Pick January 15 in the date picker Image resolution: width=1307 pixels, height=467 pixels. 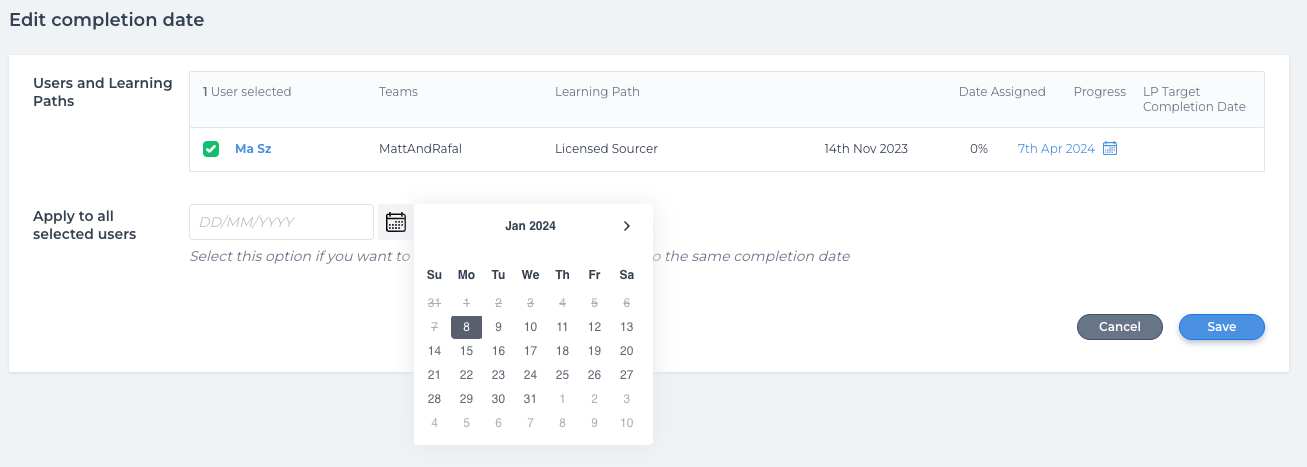(x=466, y=351)
